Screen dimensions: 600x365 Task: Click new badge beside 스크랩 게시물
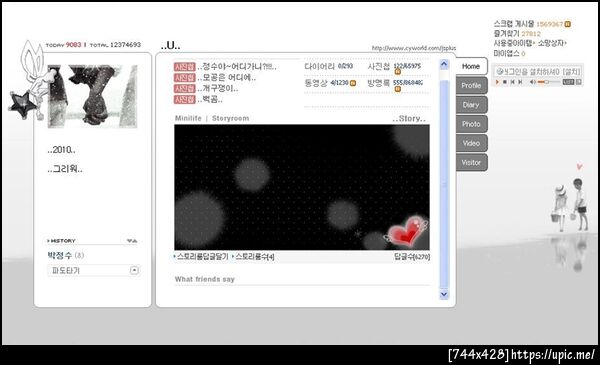click(567, 24)
